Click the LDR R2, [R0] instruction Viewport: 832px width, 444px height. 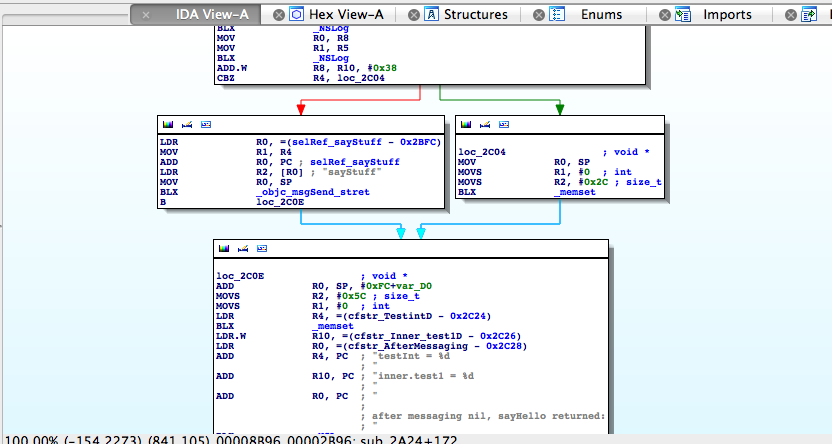pos(231,172)
